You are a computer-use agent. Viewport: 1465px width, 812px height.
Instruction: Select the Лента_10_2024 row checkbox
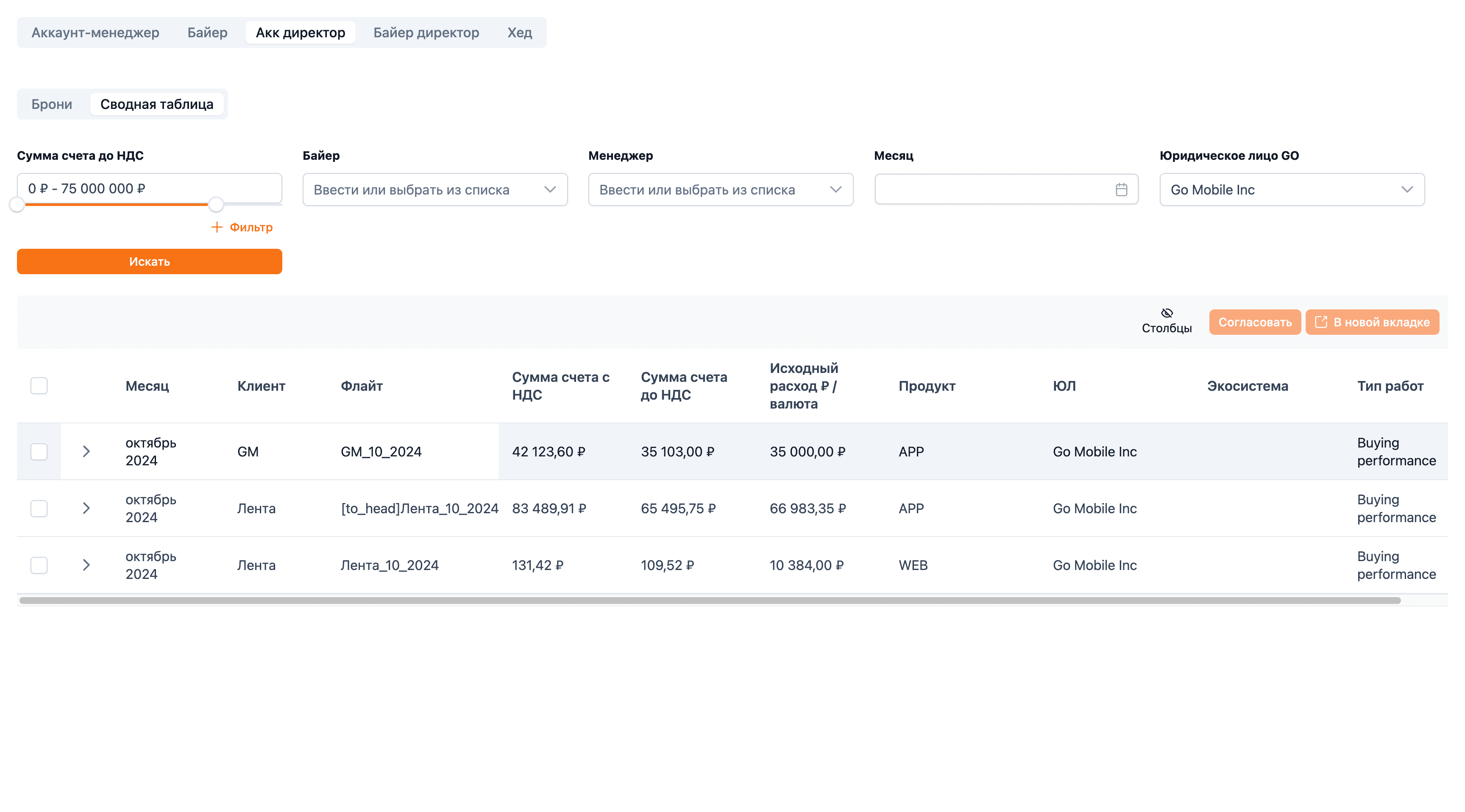pyautogui.click(x=39, y=565)
